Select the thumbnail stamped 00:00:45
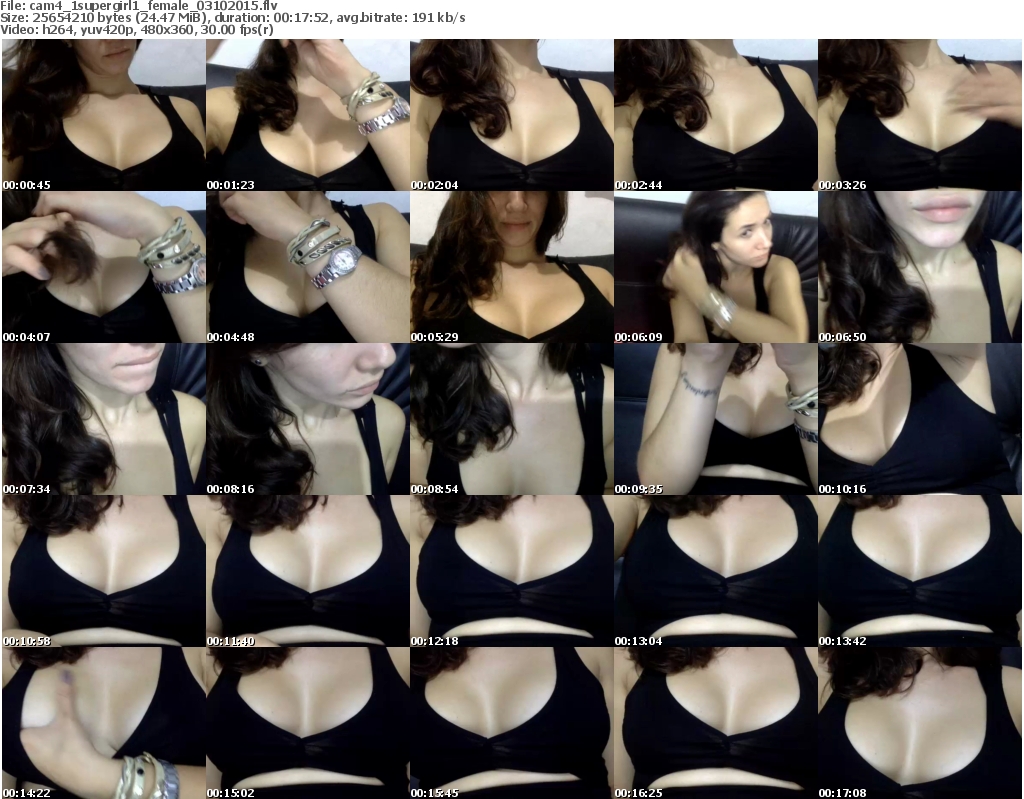The image size is (1024, 799). (104, 115)
